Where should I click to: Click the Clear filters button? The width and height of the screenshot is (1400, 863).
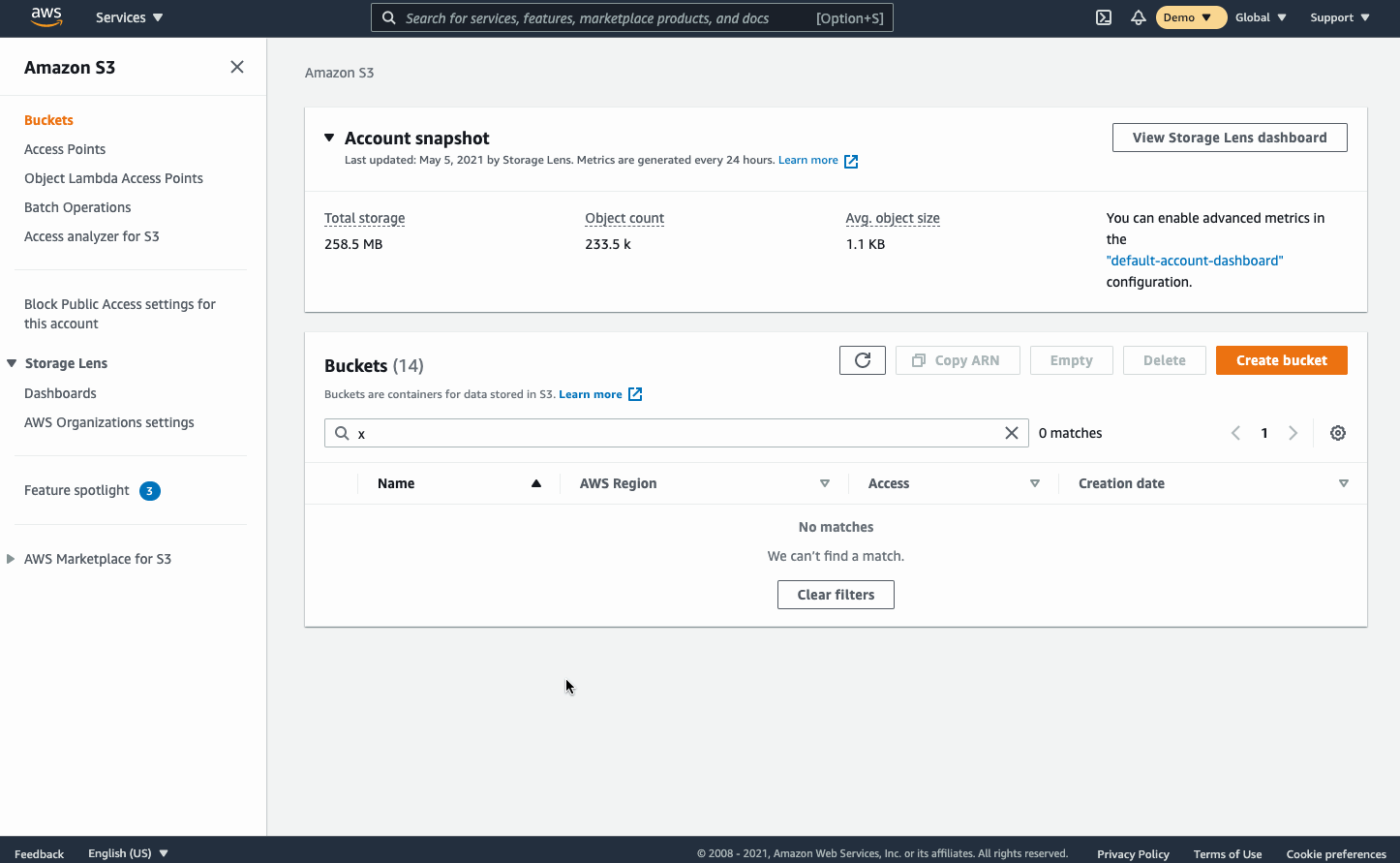[x=835, y=594]
